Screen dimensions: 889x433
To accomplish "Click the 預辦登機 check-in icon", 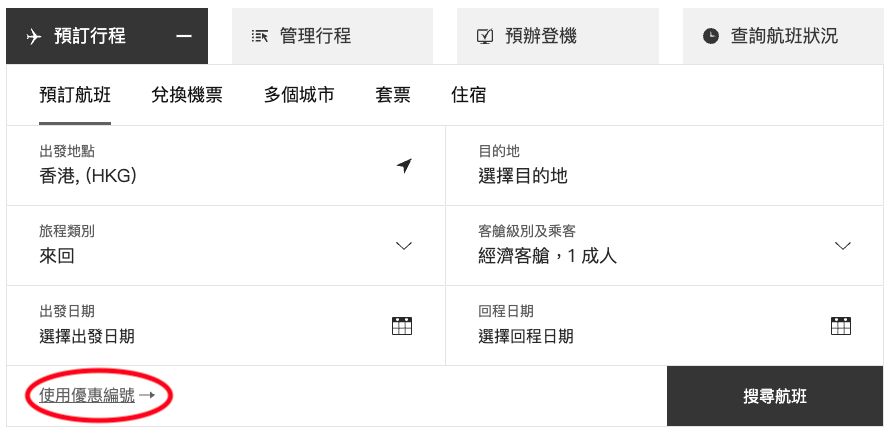I will [485, 36].
